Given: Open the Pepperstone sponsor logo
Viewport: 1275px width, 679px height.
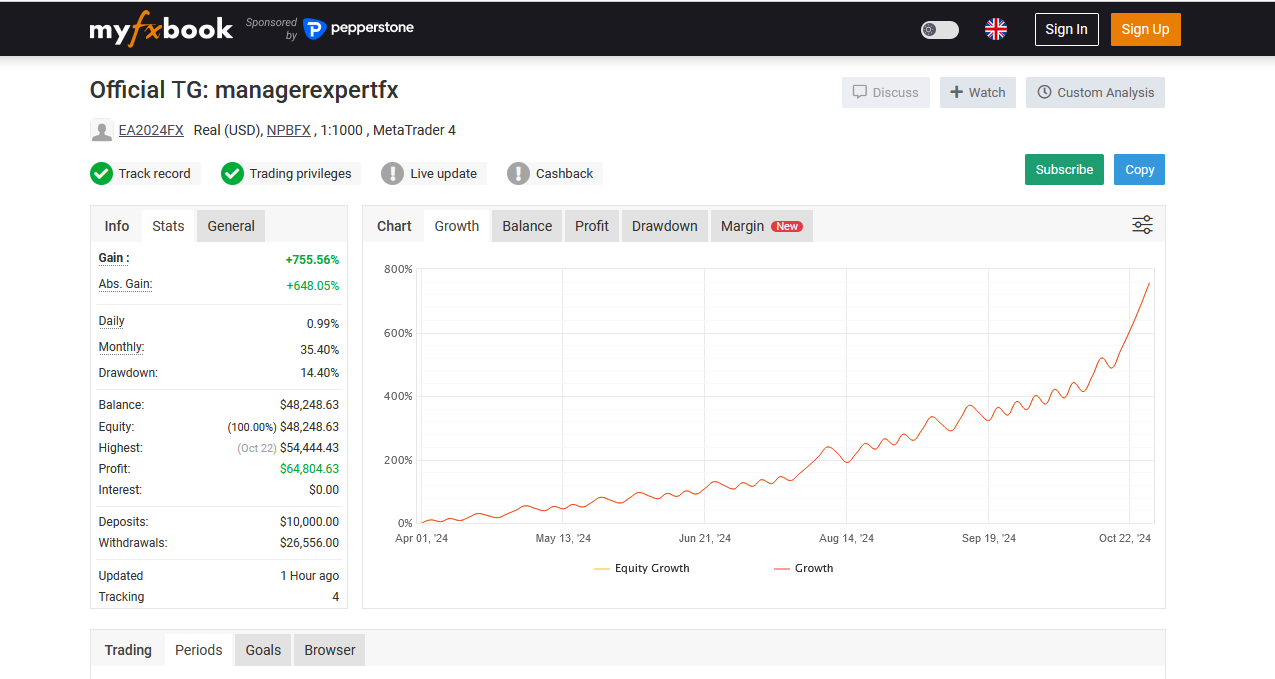Looking at the screenshot, I should pos(358,29).
